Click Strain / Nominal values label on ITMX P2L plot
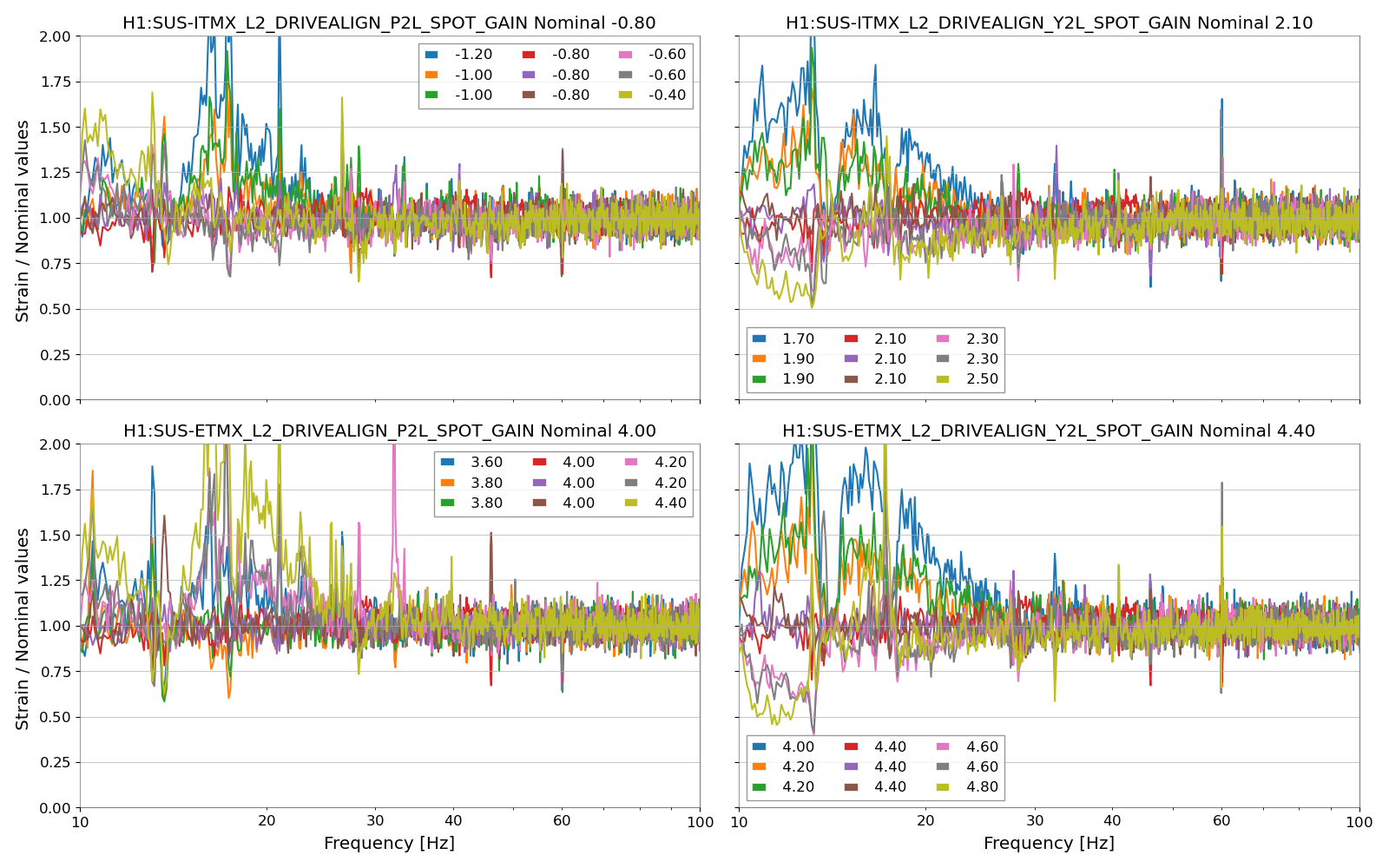Screen dimensions: 1389x868 [23, 220]
